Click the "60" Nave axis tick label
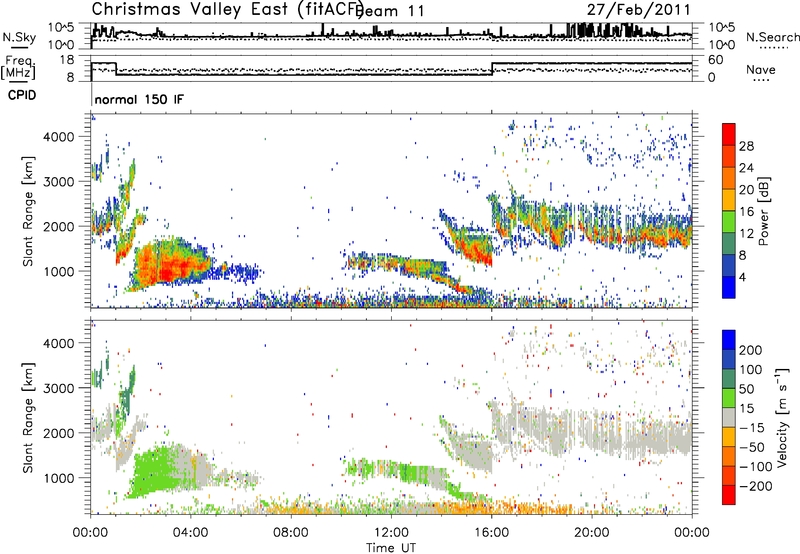Screen dimensions: 800x554 click(x=716, y=60)
